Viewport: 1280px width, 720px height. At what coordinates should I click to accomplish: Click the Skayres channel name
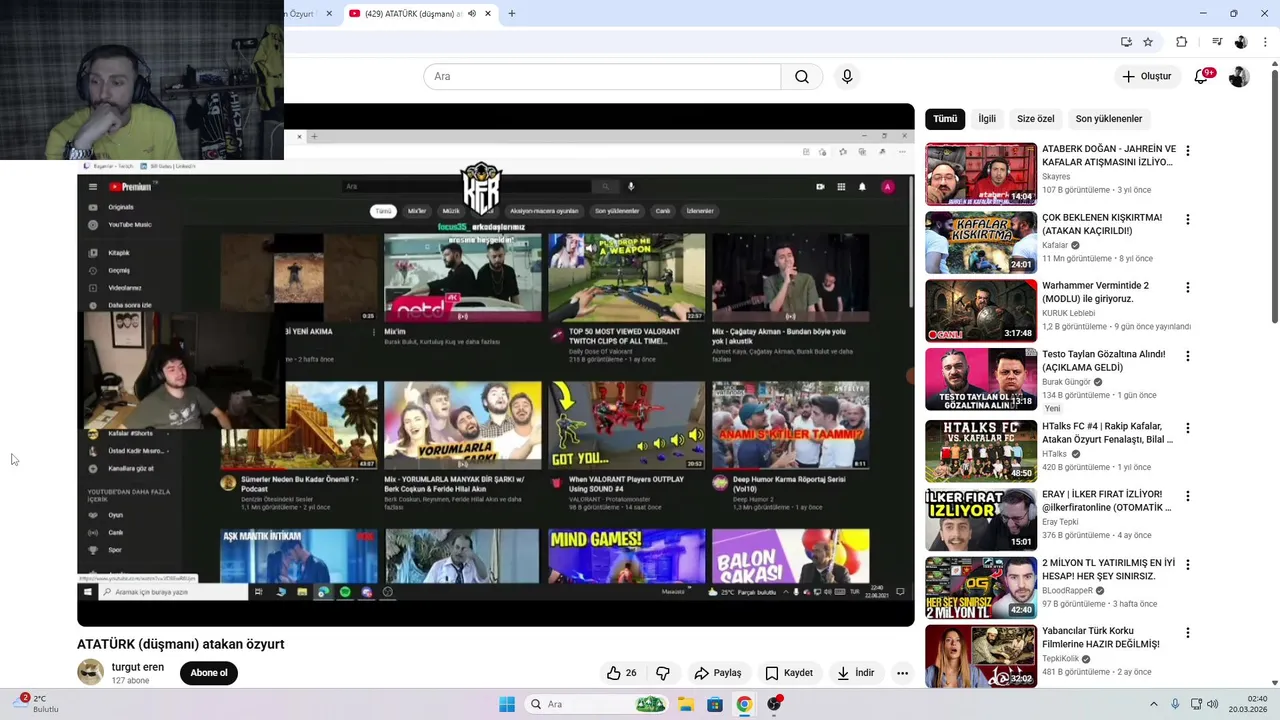[x=1056, y=177]
